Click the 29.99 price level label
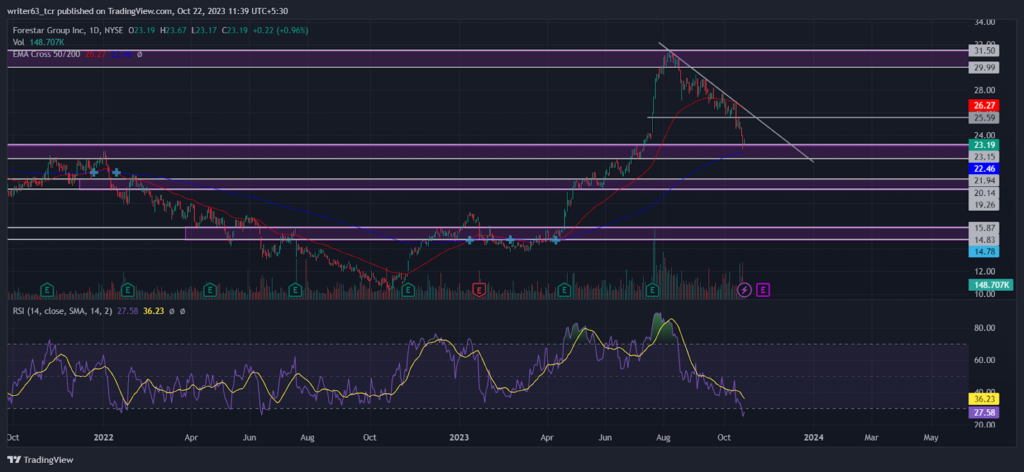This screenshot has width=1024, height=472. [982, 67]
